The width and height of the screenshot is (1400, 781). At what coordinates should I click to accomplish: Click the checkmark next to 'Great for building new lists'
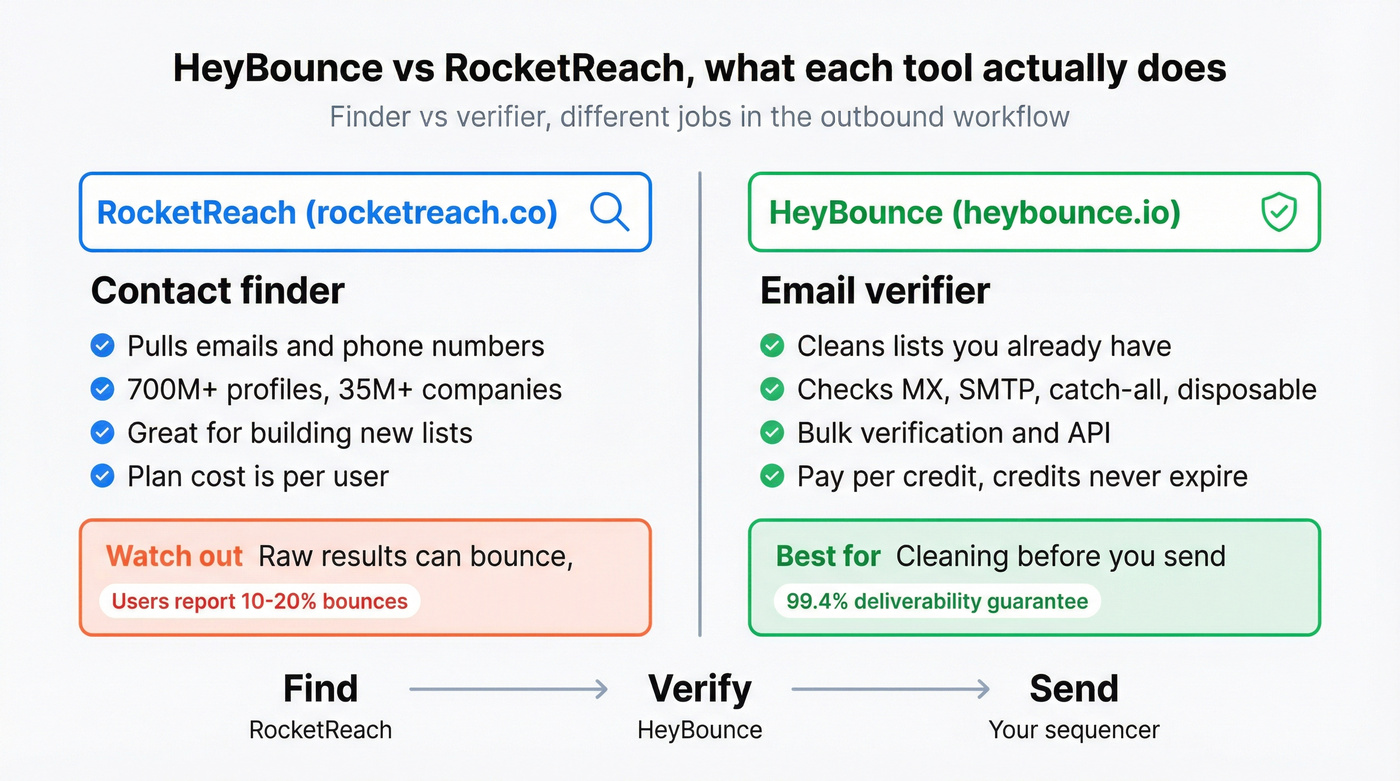click(102, 432)
